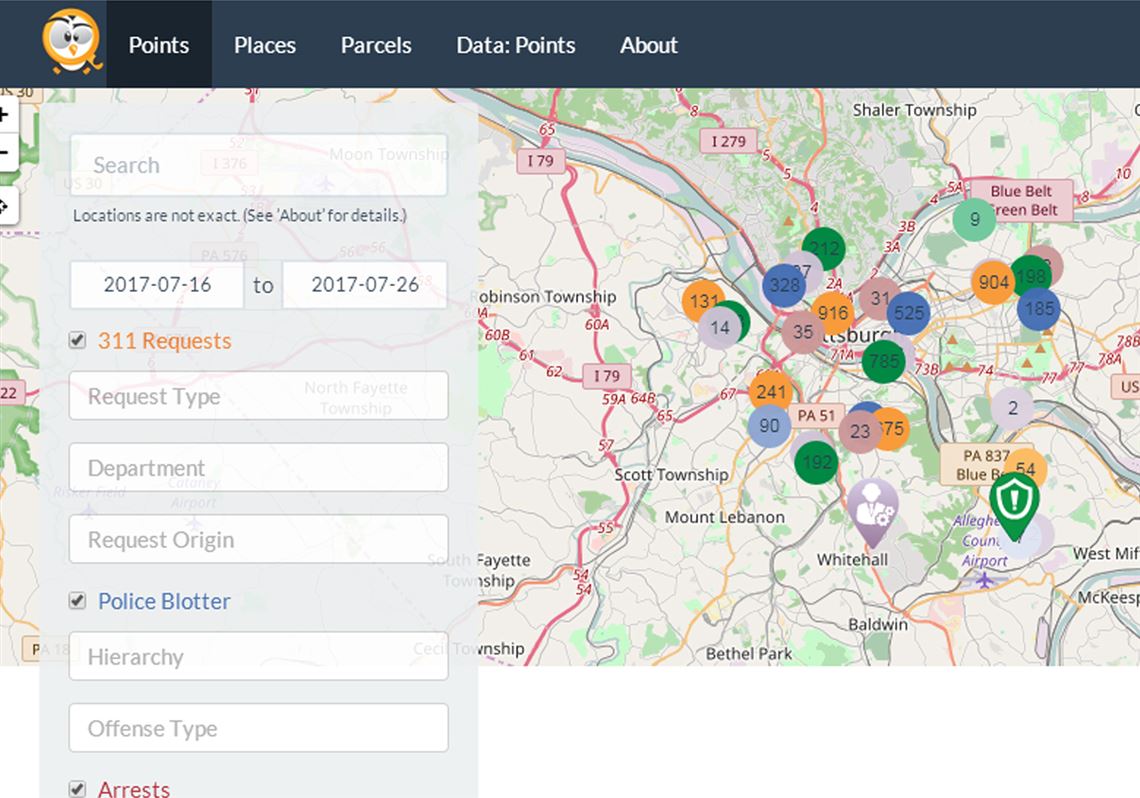Open the About page

pyautogui.click(x=648, y=45)
